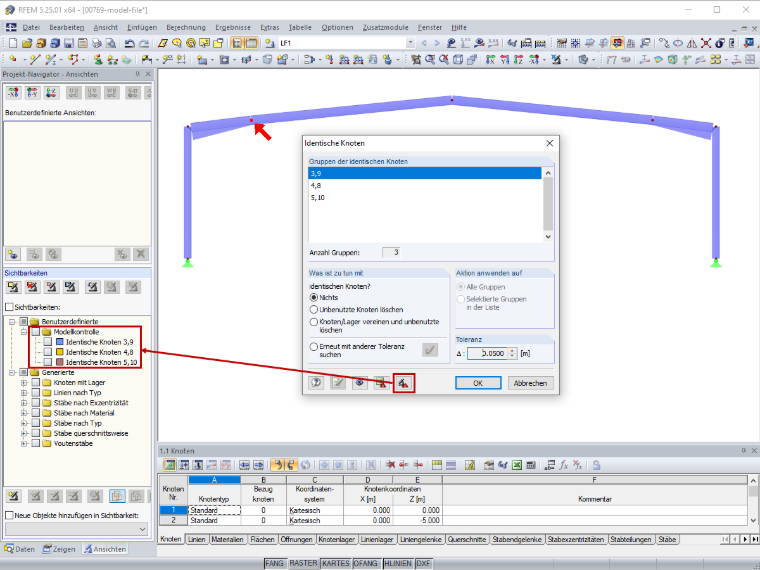Click the Open file folder icon
760x570 pixels.
(27, 44)
